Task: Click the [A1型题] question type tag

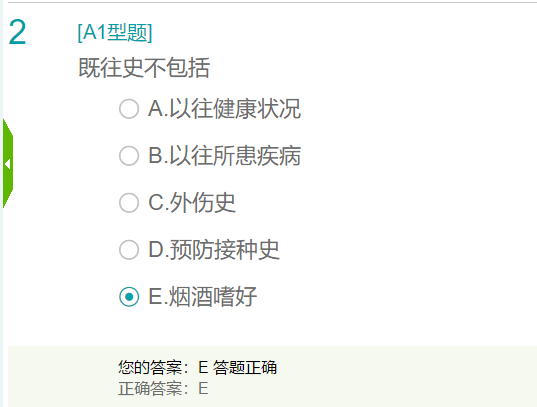Action: (115, 33)
